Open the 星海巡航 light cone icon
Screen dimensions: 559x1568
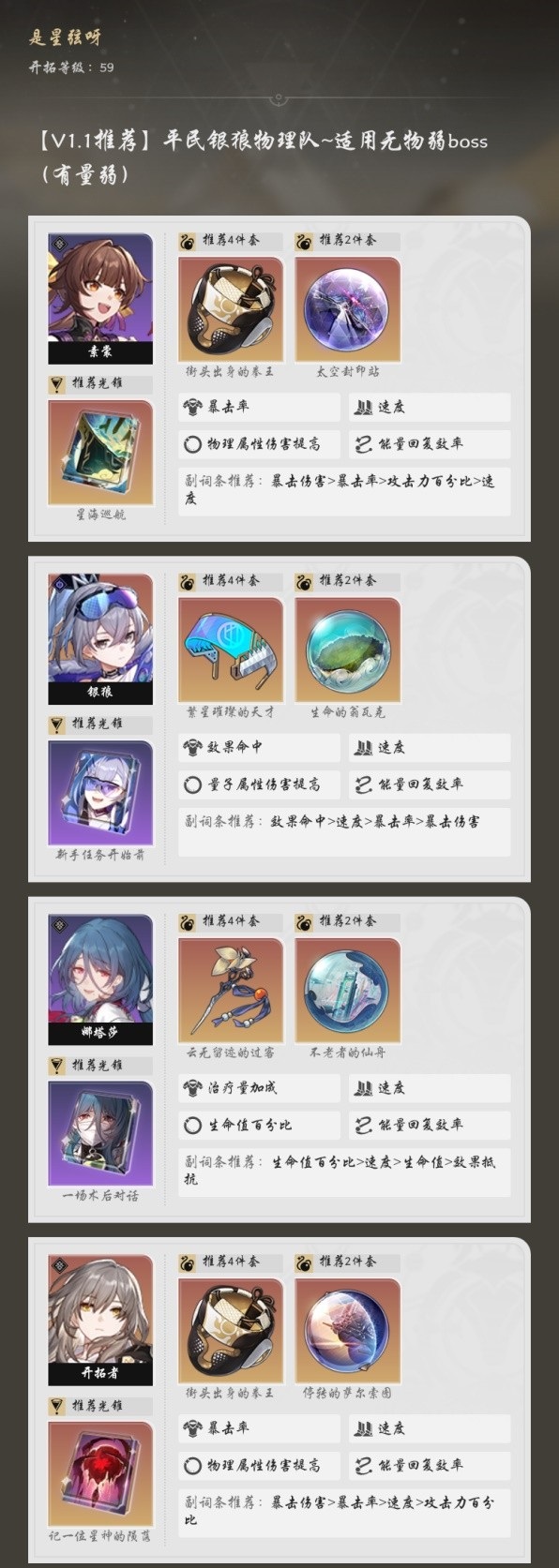100,453
